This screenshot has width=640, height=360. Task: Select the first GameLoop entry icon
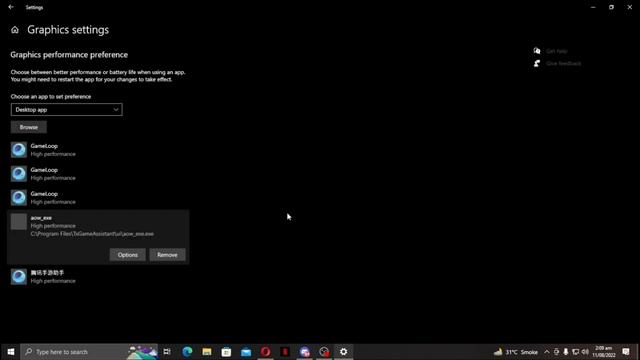(18, 150)
